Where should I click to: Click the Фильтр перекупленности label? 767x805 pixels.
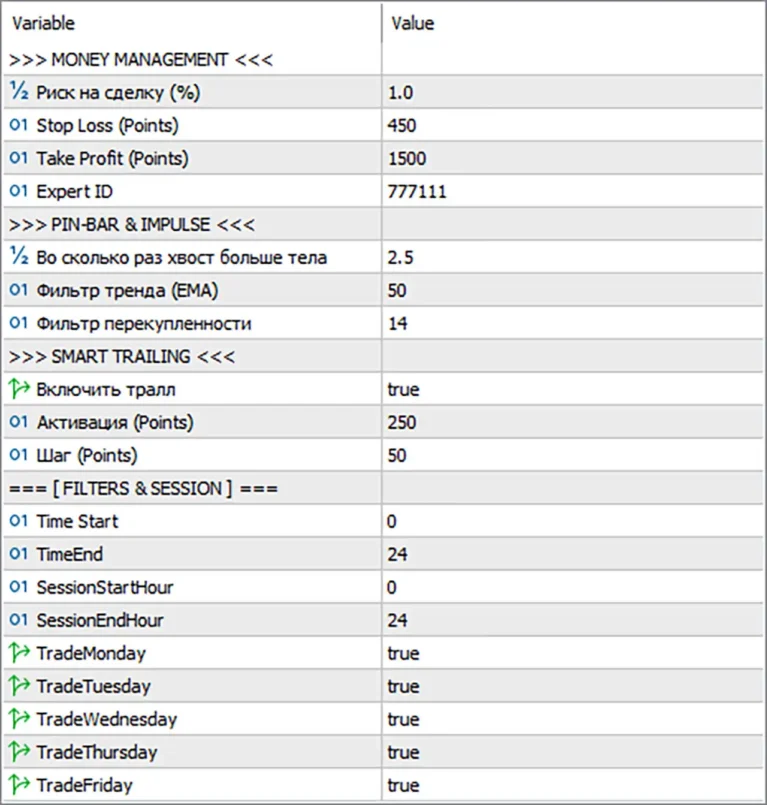click(144, 323)
